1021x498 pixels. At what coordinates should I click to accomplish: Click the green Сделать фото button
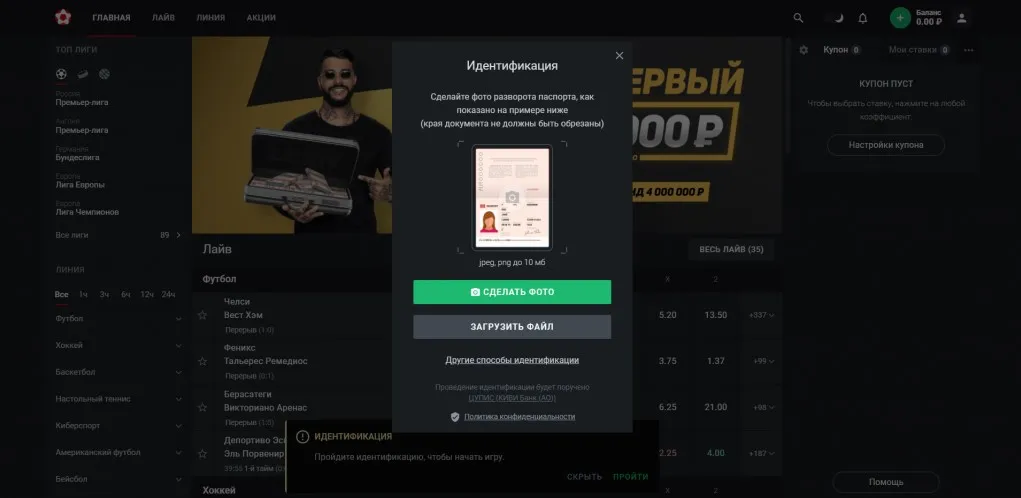point(512,292)
